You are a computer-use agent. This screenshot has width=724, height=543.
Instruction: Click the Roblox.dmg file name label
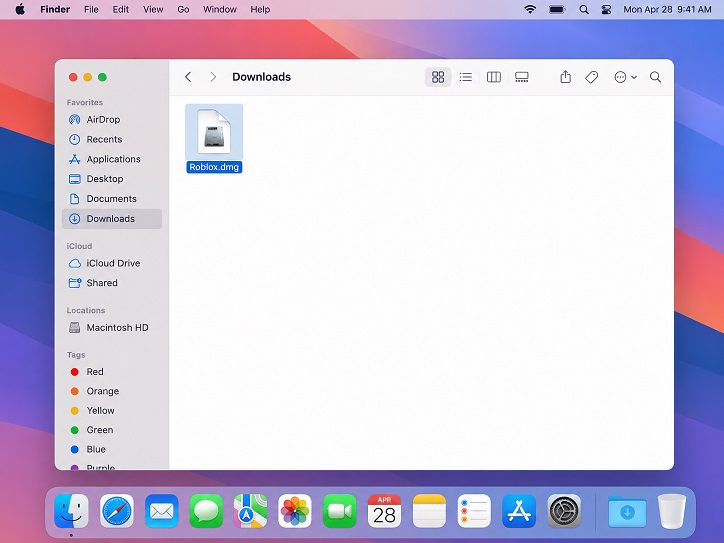(x=214, y=167)
